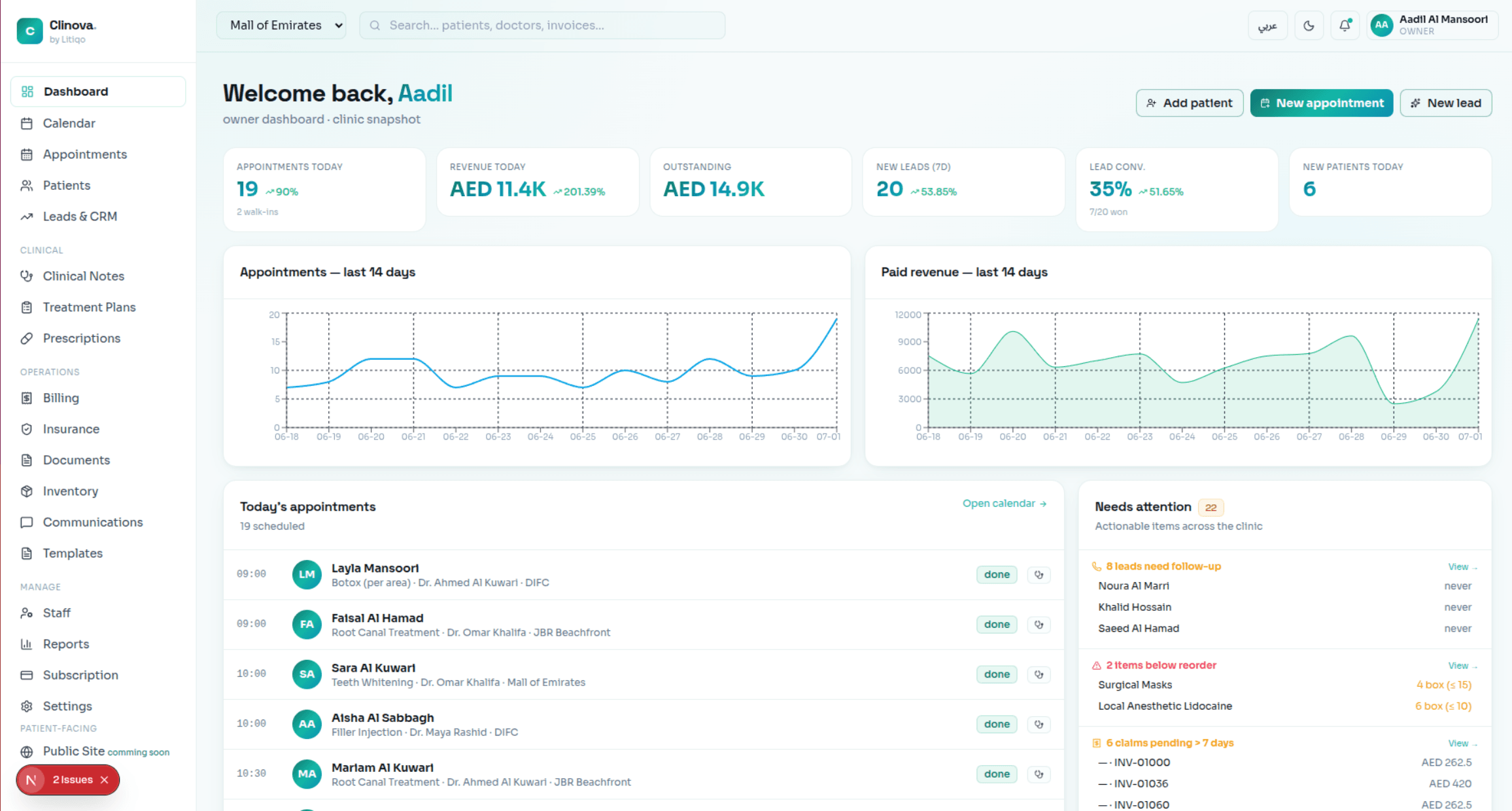Click the Patients sidebar icon
The width and height of the screenshot is (1512, 811).
[x=27, y=185]
